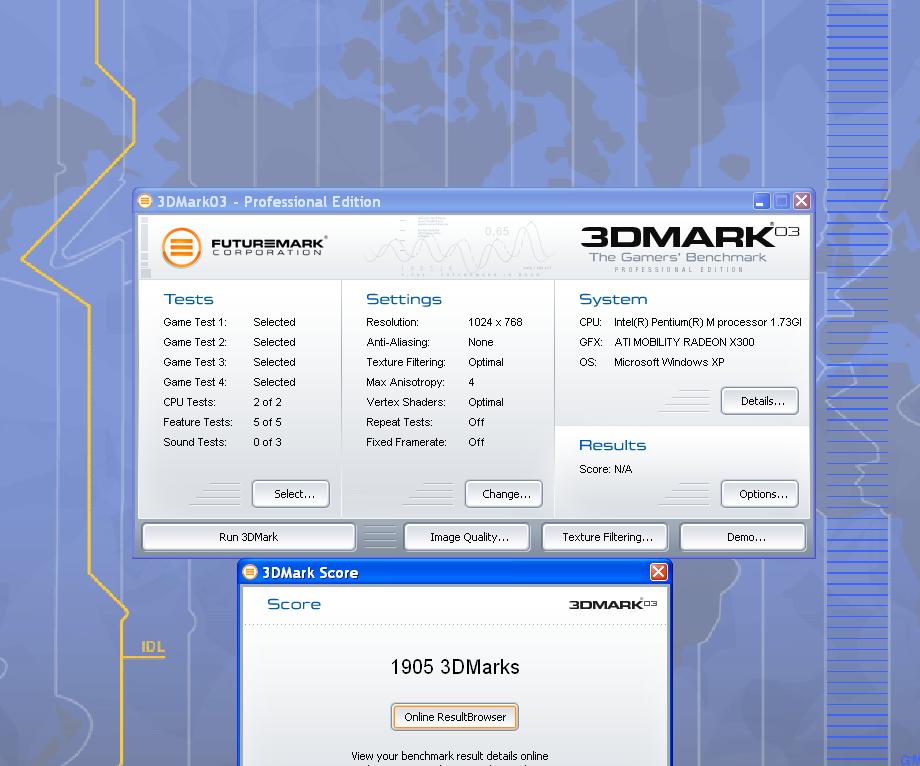Click the Results section heading
Viewport: 920px width, 766px height.
click(x=613, y=445)
